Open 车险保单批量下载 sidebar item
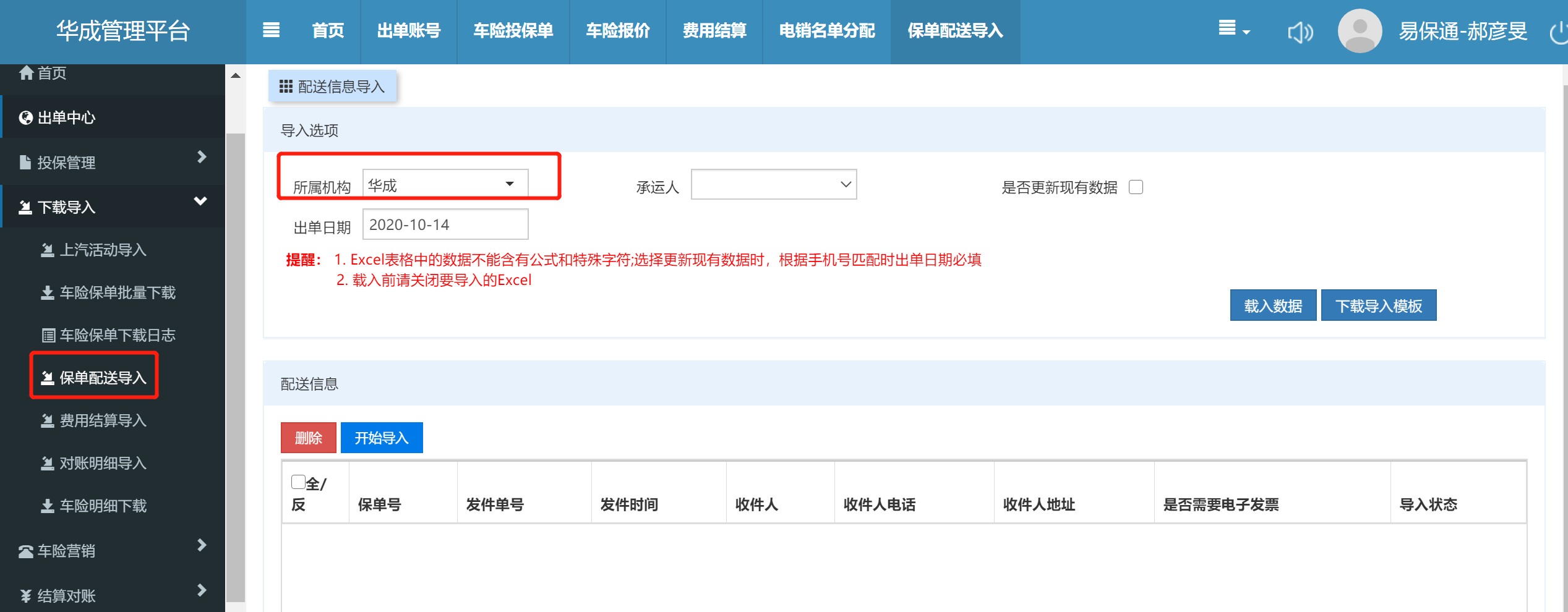Image resolution: width=1568 pixels, height=612 pixels. click(x=113, y=292)
